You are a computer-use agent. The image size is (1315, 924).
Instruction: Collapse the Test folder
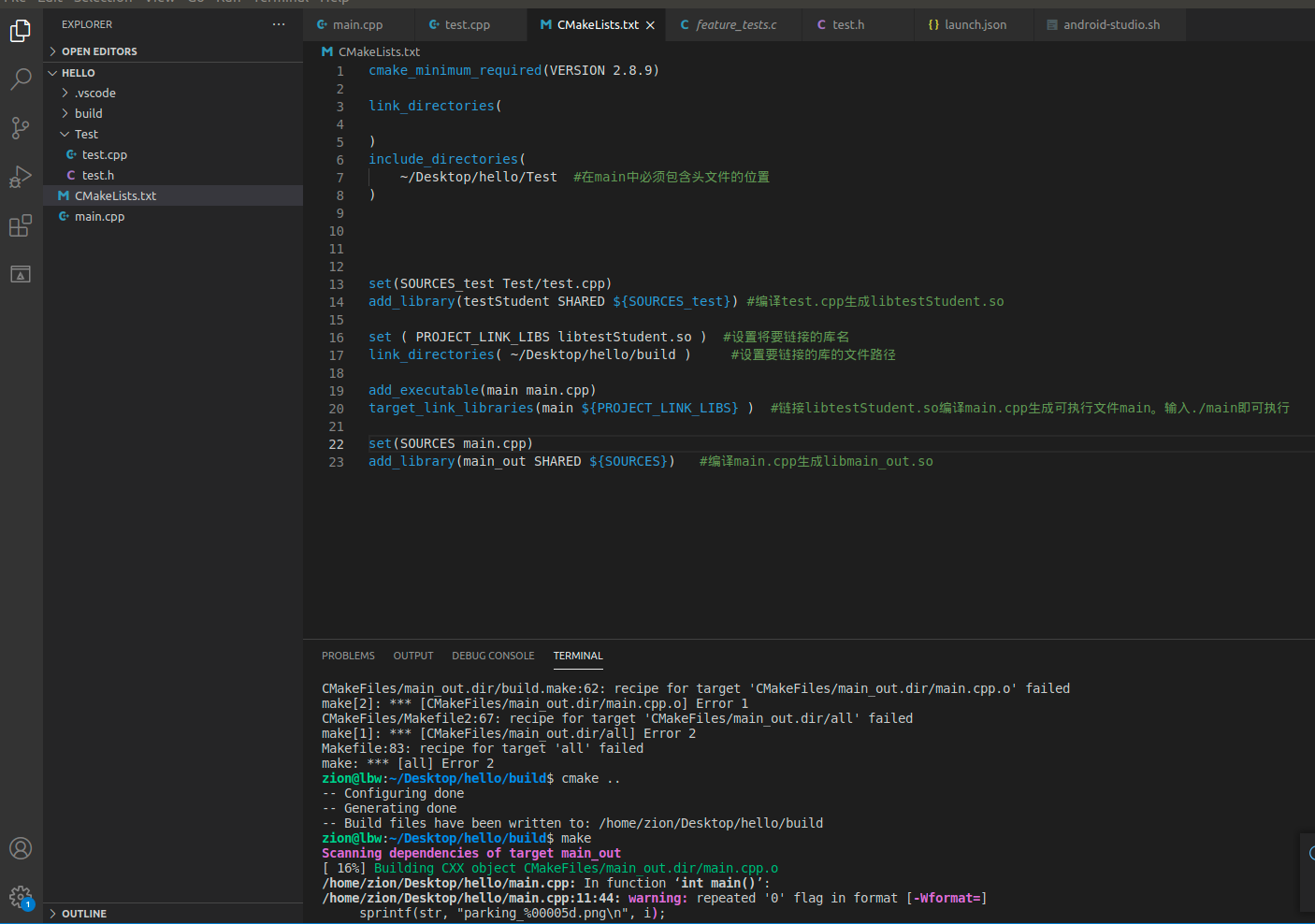click(x=173, y=134)
